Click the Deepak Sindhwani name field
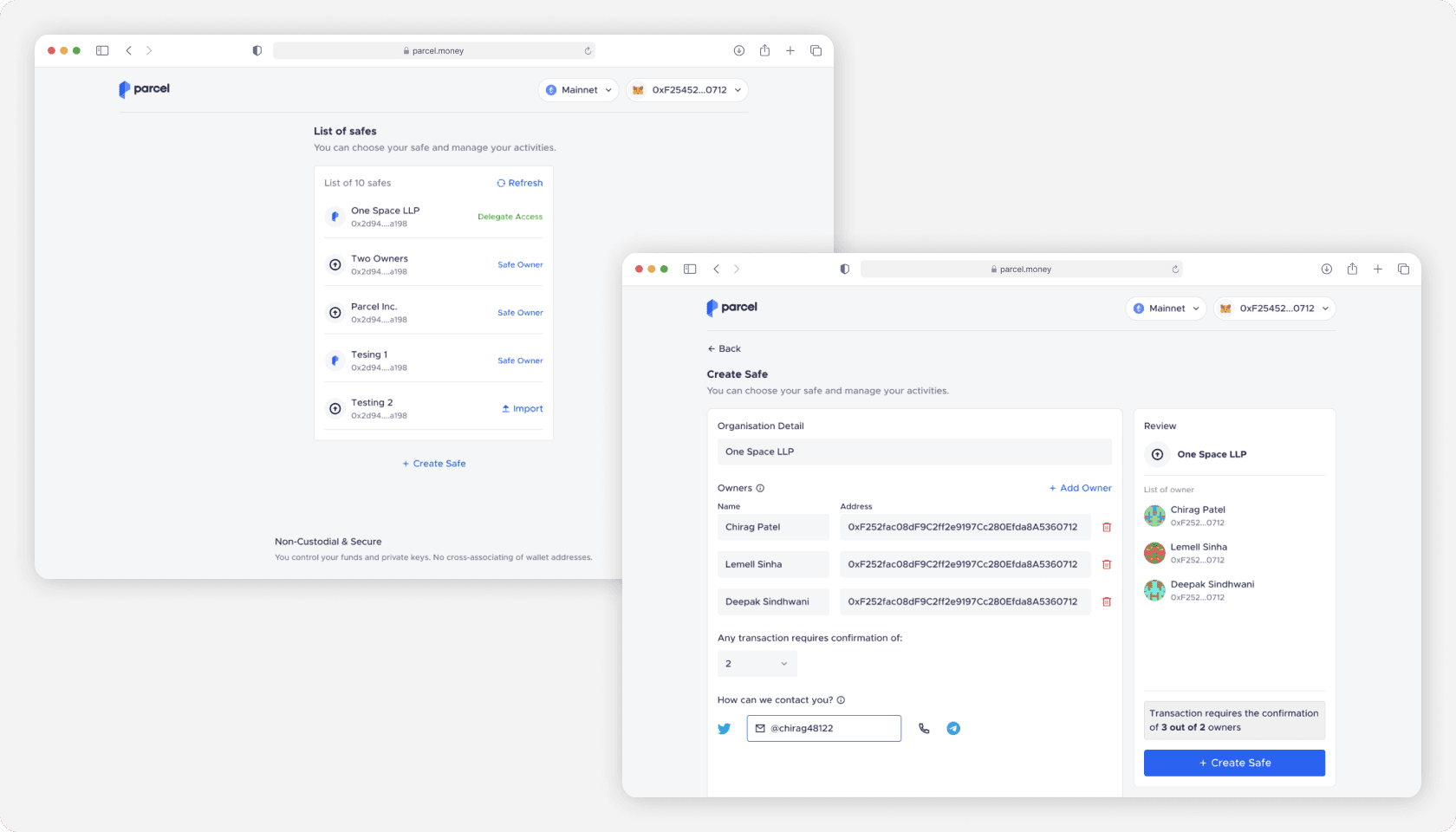 point(773,601)
